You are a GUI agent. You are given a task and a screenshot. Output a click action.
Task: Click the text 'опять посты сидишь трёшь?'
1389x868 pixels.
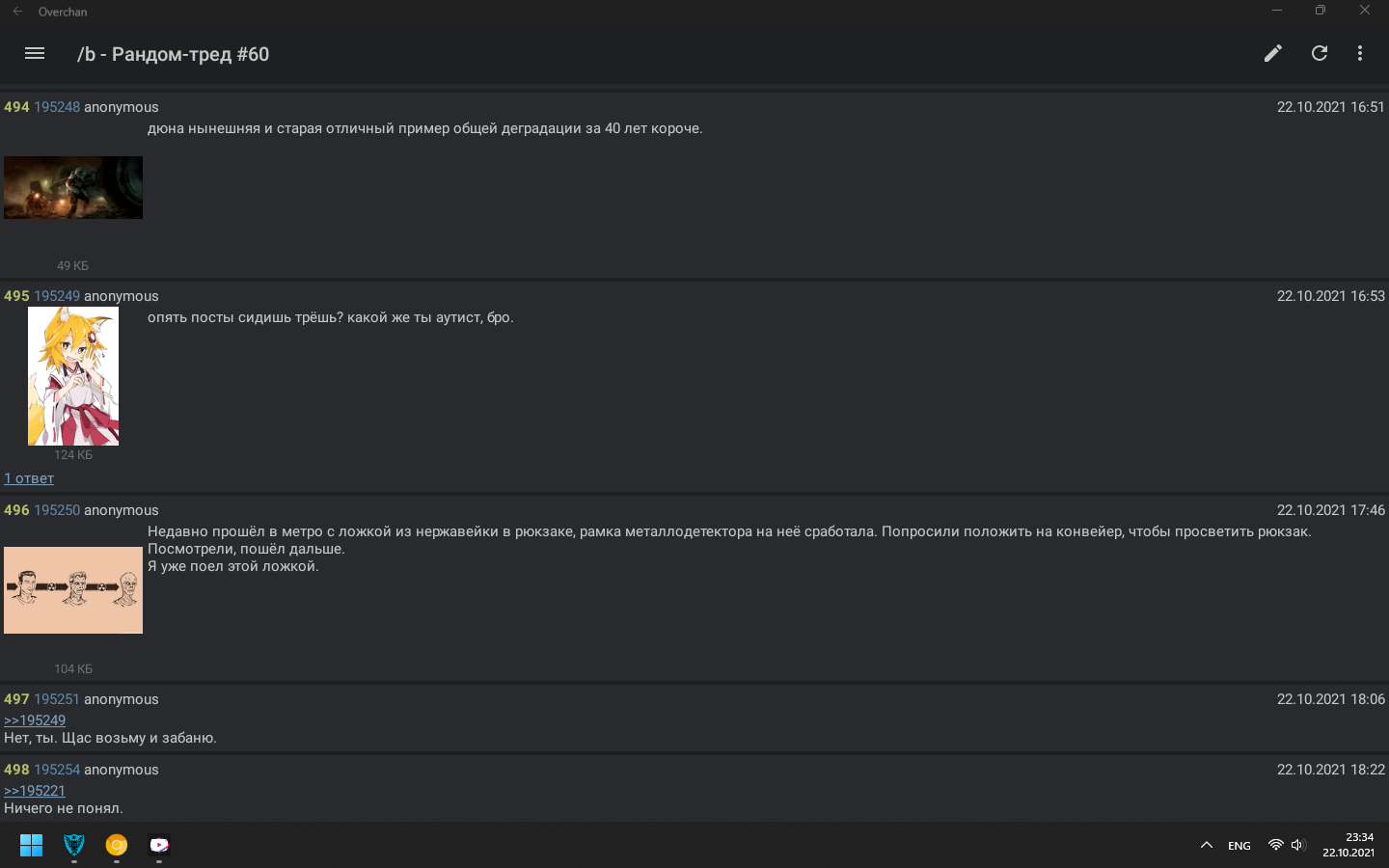pos(244,317)
